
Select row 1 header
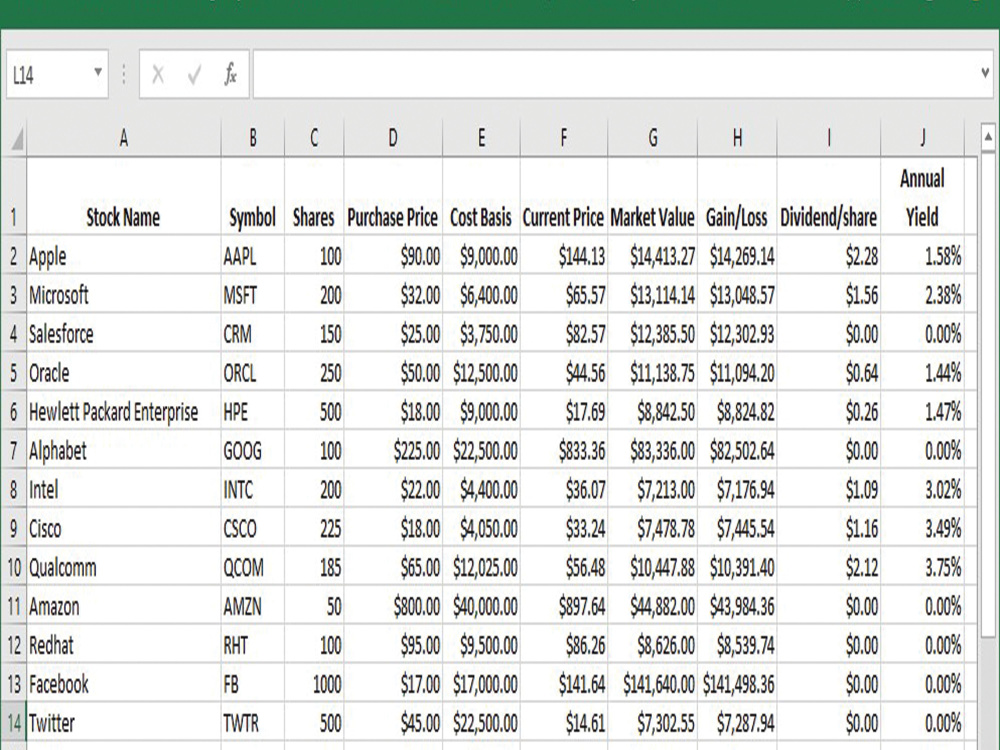(13, 196)
